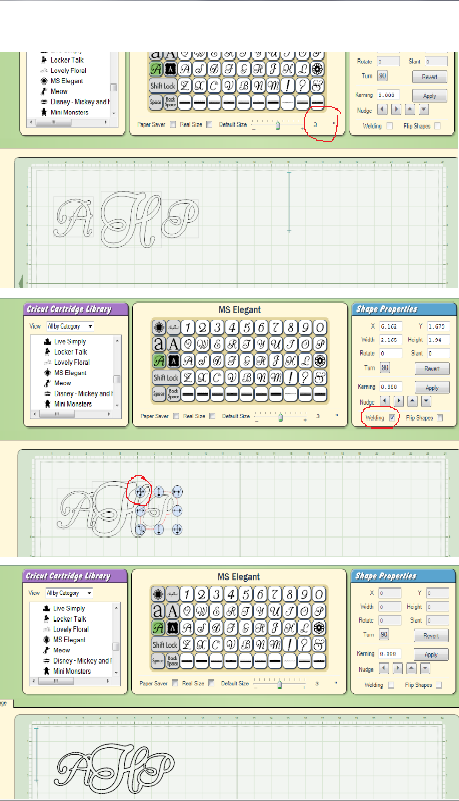
Task: Click sun icon key in bottom screenshot keypad
Action: click(158, 595)
